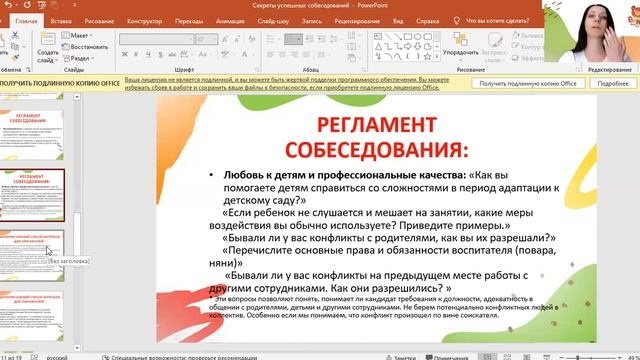
Task: Click the Что вы хотите сделать search field
Action: click(x=497, y=21)
